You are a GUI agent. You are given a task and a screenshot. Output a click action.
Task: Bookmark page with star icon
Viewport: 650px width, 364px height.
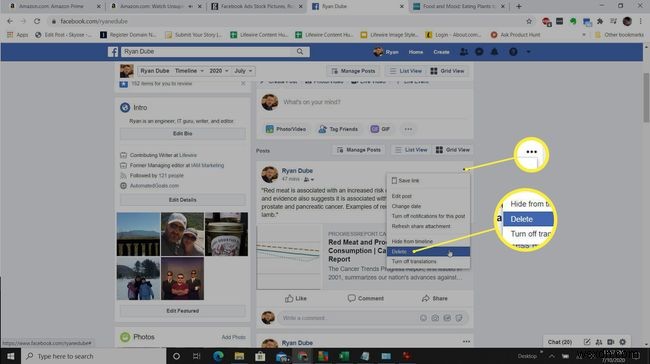click(x=529, y=21)
